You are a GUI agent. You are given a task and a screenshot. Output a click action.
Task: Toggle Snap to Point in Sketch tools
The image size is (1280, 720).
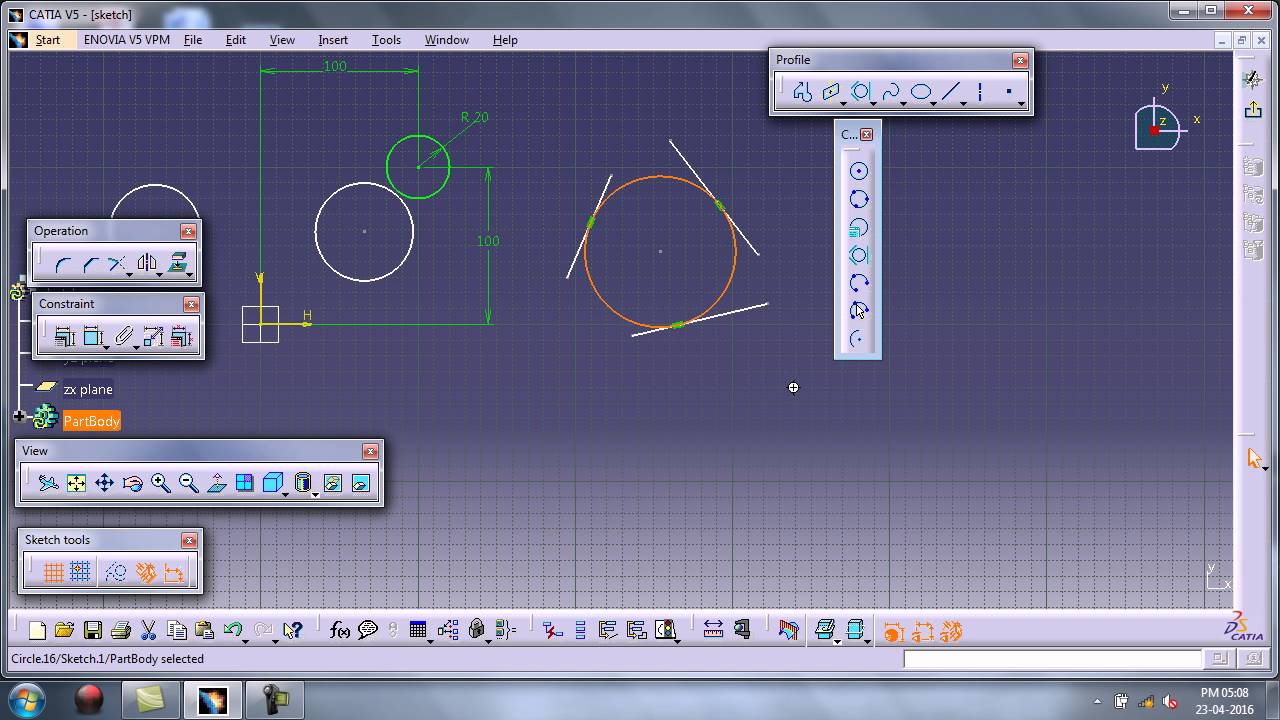point(81,572)
